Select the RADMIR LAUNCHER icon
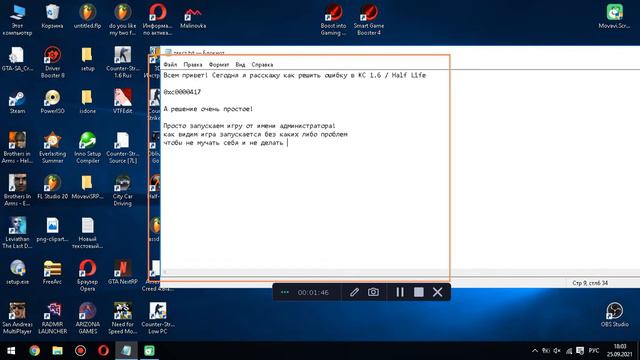The height and width of the screenshot is (360, 640). (52, 318)
